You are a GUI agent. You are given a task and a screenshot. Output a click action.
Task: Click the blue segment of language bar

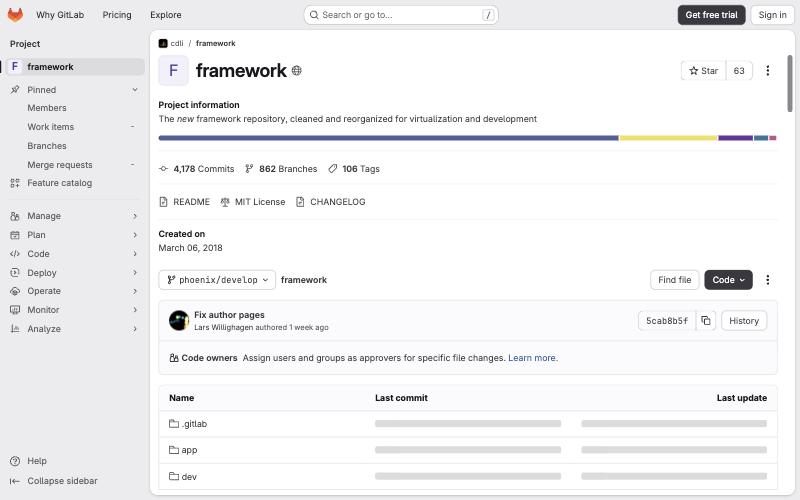[388, 138]
